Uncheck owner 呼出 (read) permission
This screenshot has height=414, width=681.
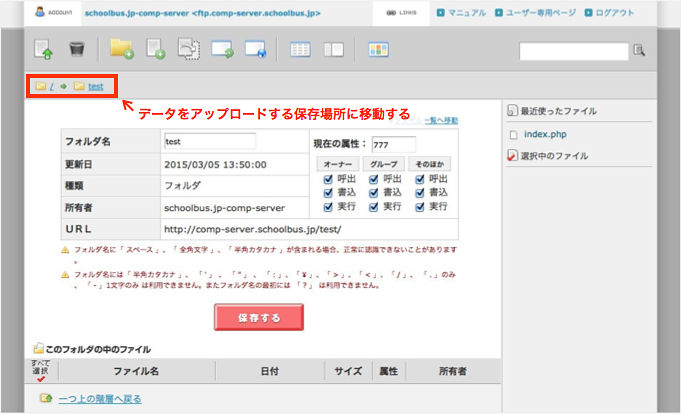point(328,179)
